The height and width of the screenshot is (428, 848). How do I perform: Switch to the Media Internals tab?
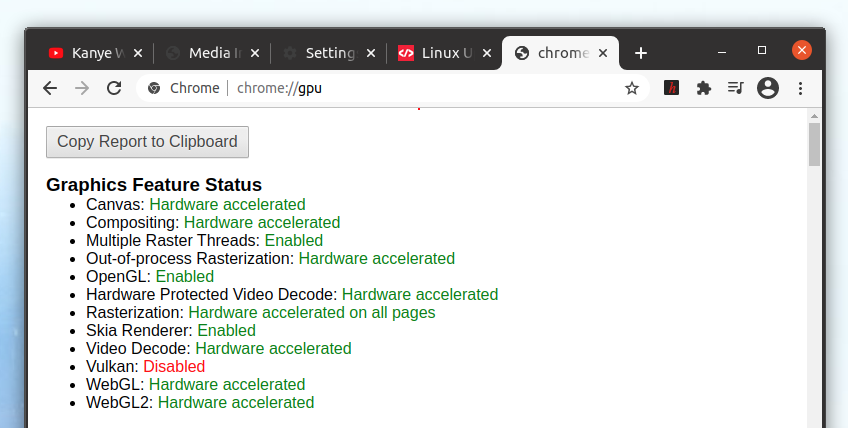pyautogui.click(x=208, y=53)
